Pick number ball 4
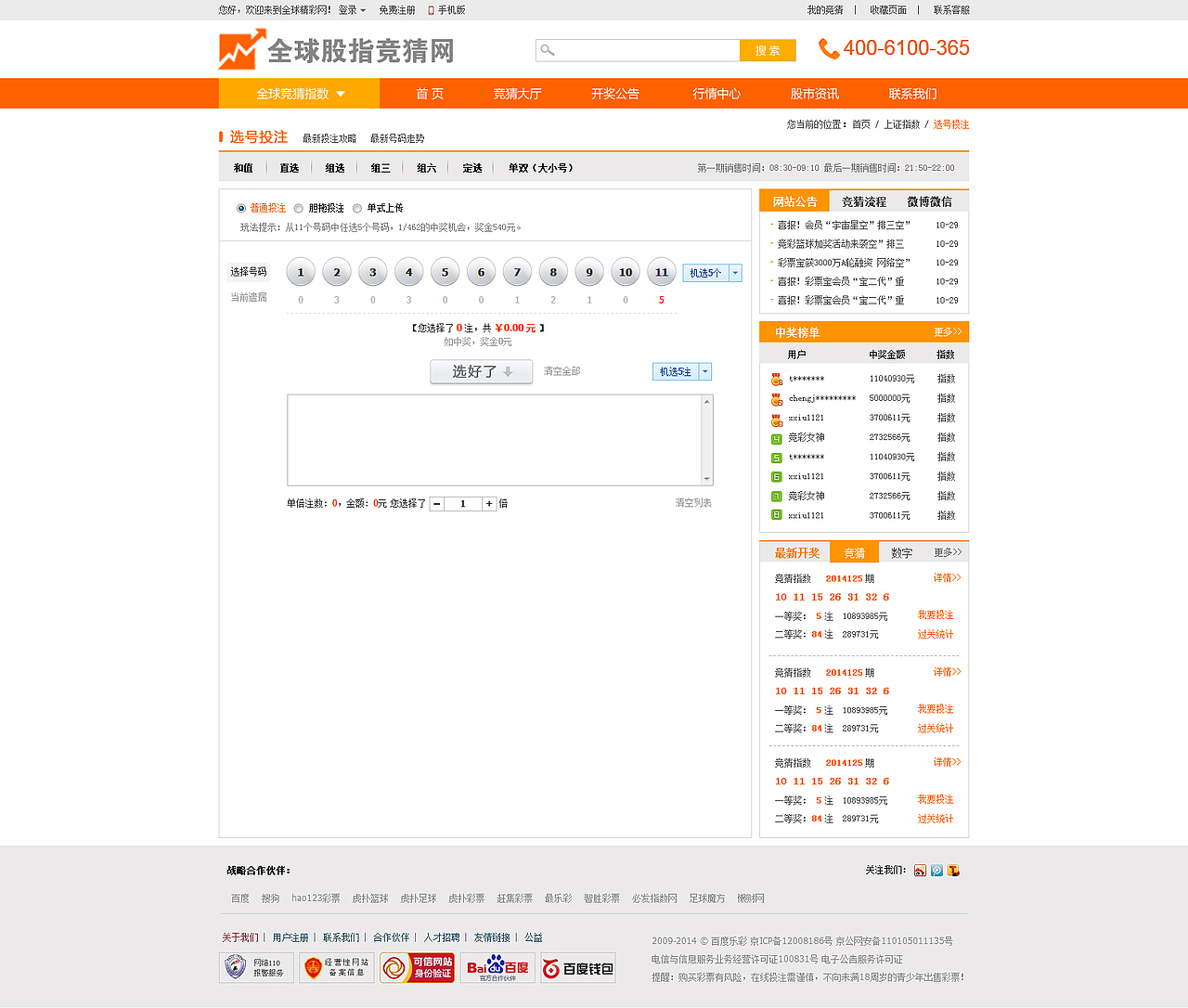This screenshot has width=1188, height=1008. coord(409,272)
